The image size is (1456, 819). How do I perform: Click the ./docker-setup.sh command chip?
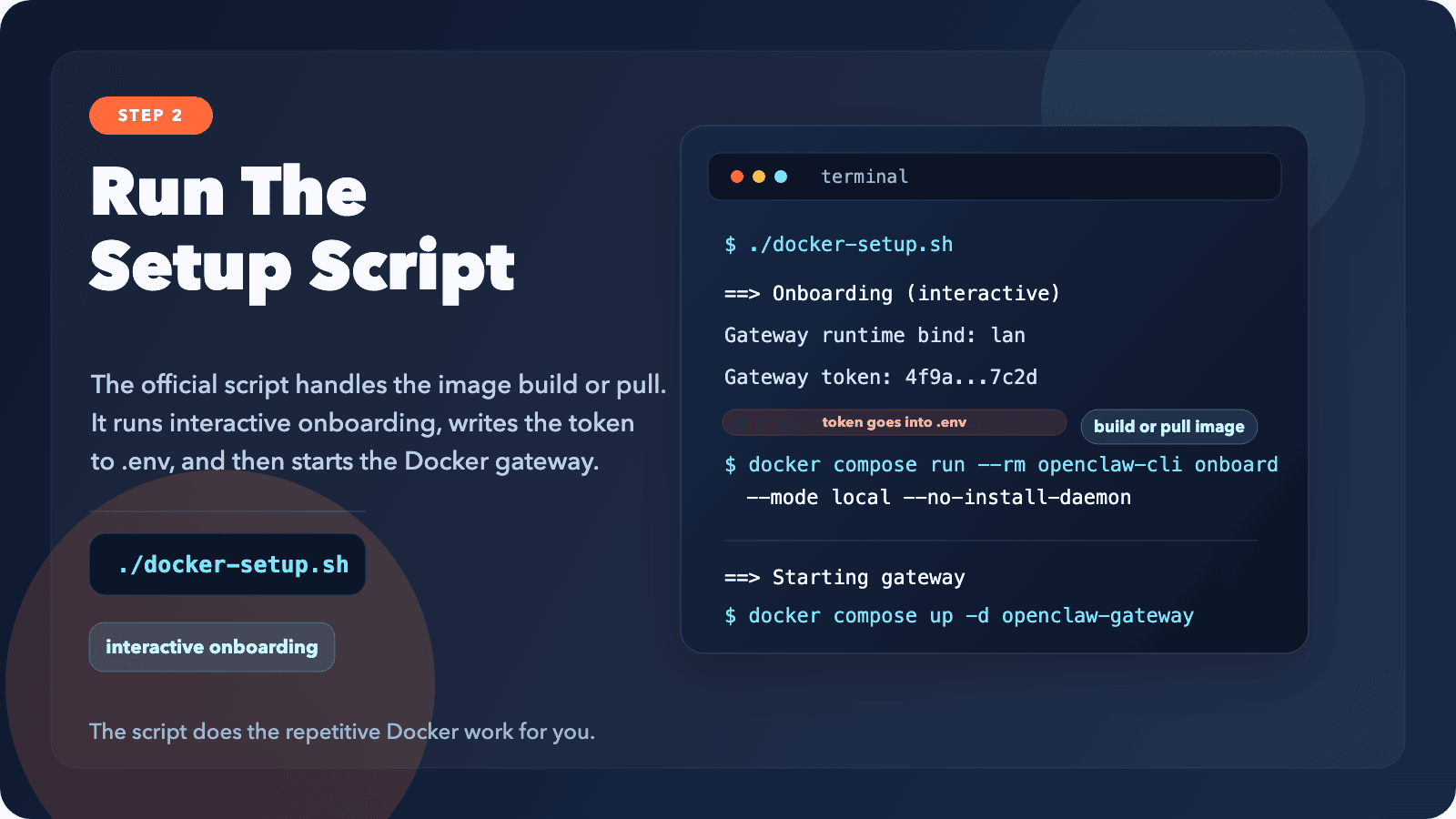(227, 564)
